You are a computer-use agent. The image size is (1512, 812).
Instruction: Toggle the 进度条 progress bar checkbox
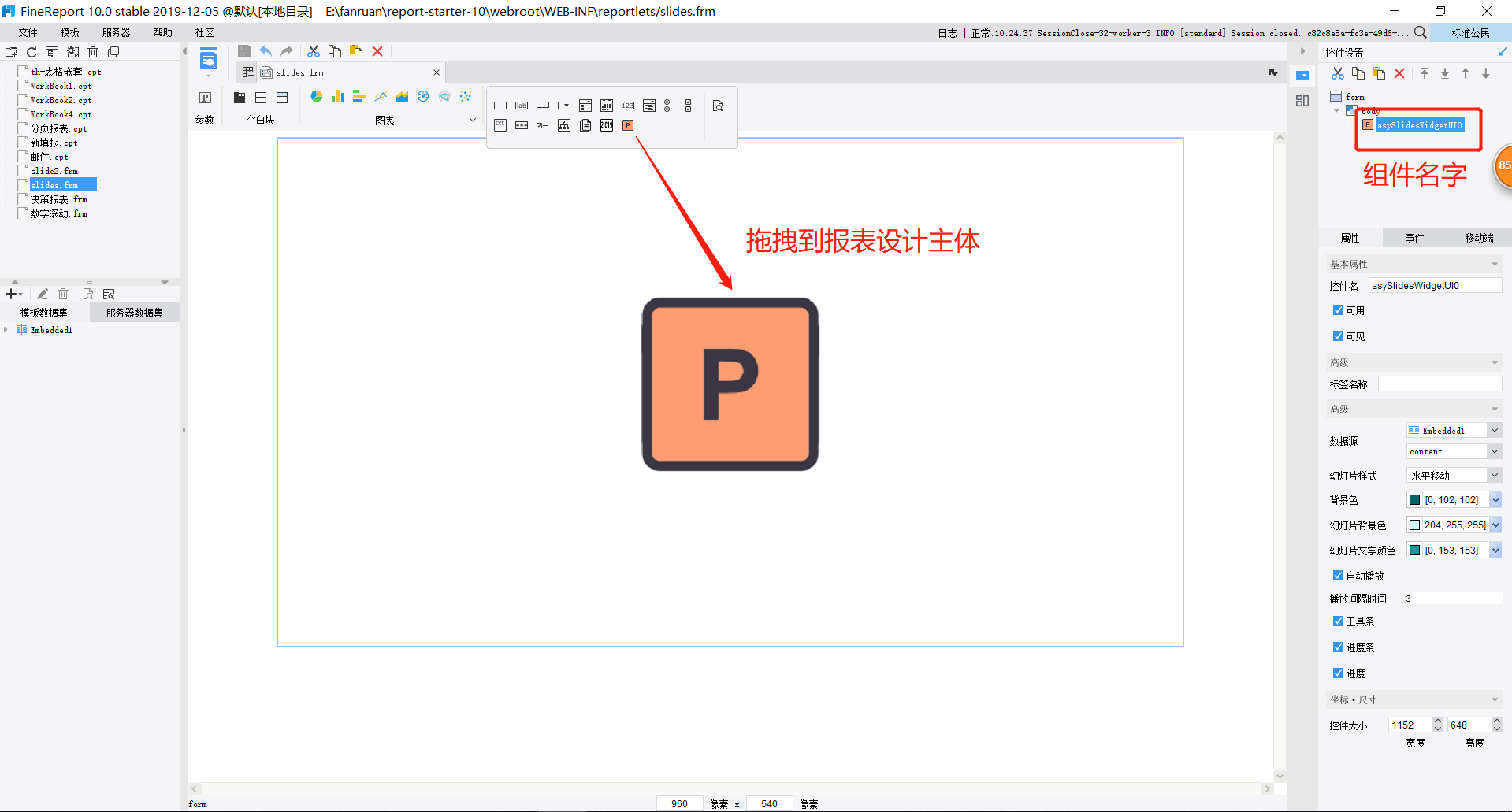pyautogui.click(x=1338, y=647)
